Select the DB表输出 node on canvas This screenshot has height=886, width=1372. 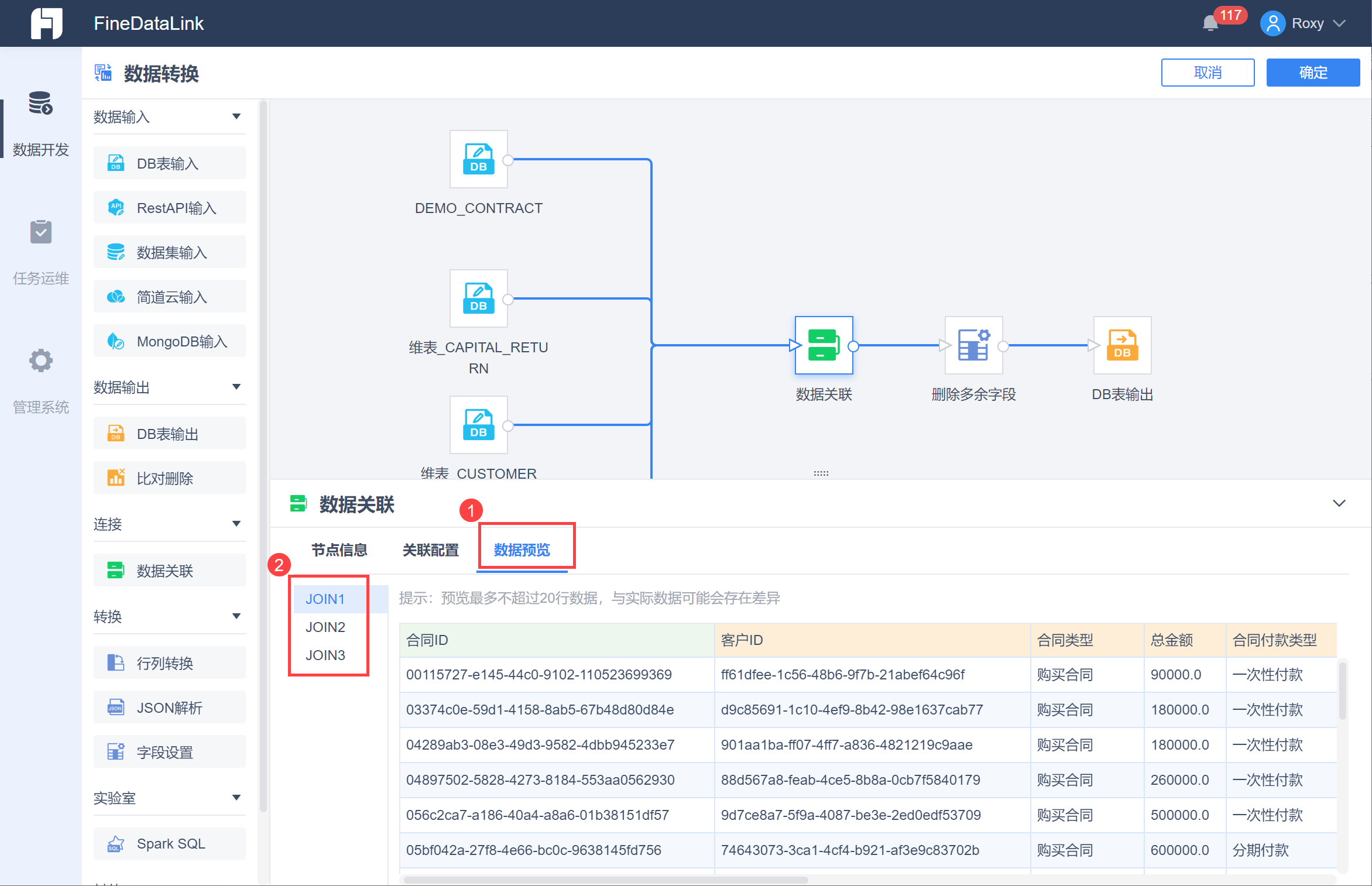coord(1122,345)
